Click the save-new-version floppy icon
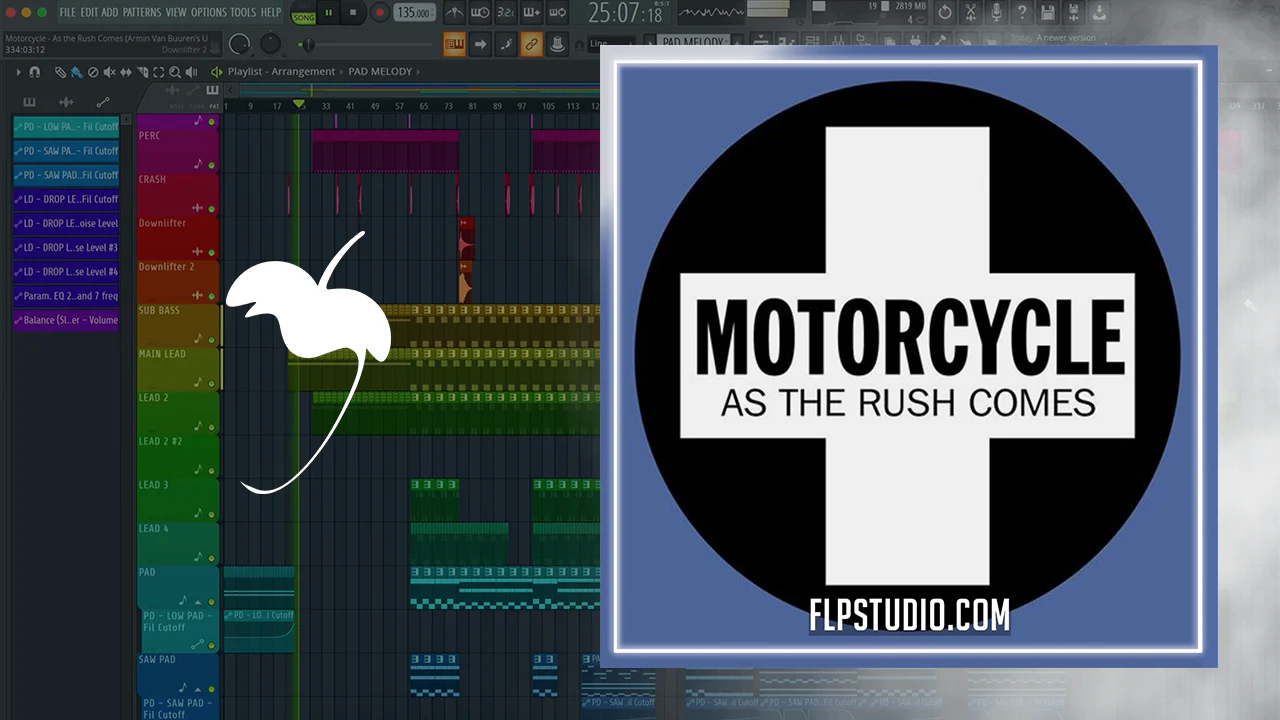The width and height of the screenshot is (1280, 720). click(x=1074, y=13)
